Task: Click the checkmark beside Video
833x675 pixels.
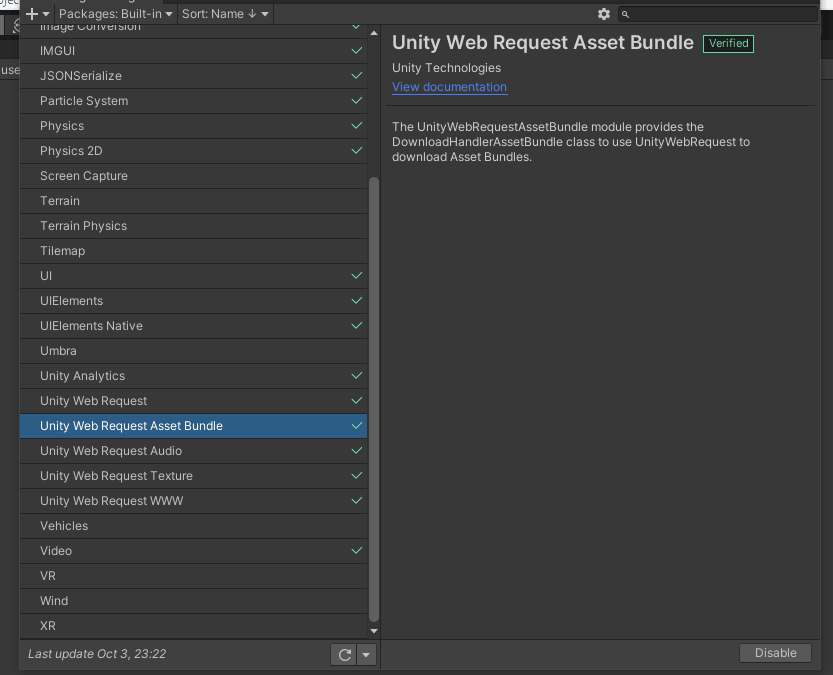Action: coord(356,550)
